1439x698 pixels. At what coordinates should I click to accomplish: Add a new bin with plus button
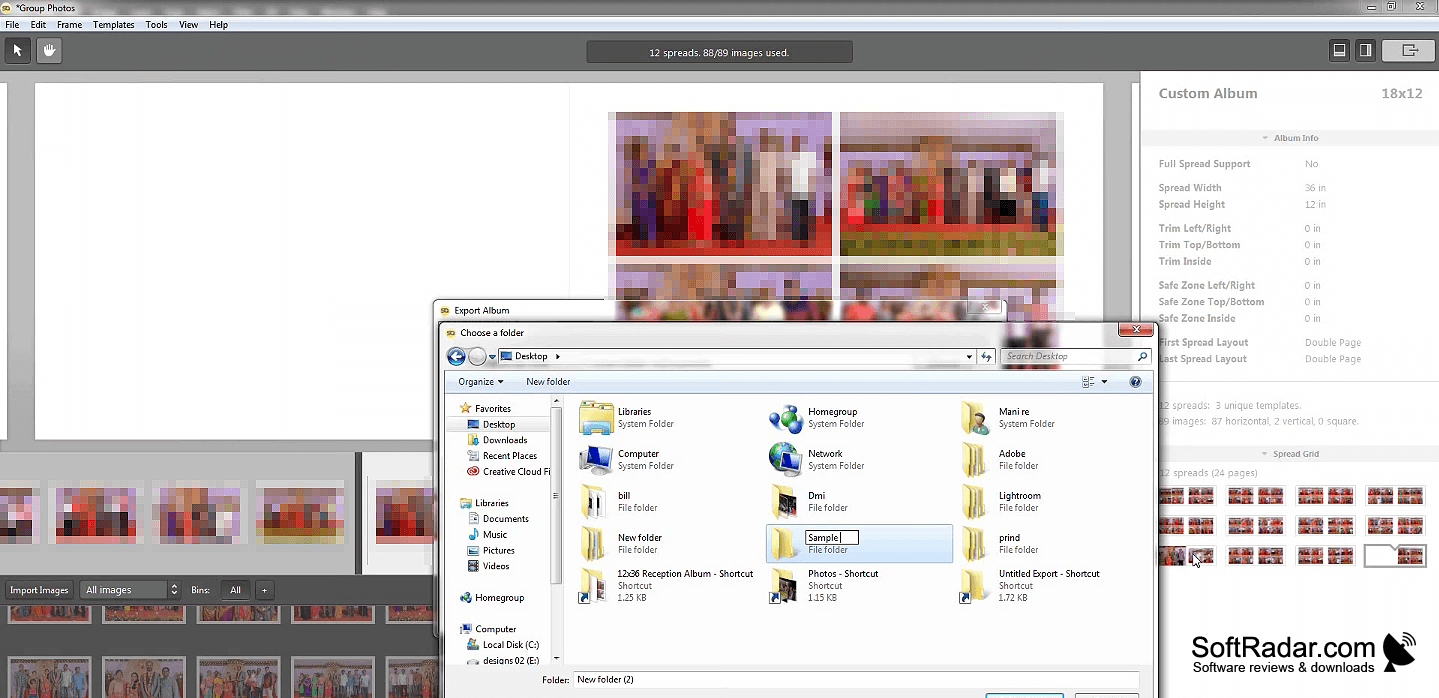[x=264, y=590]
